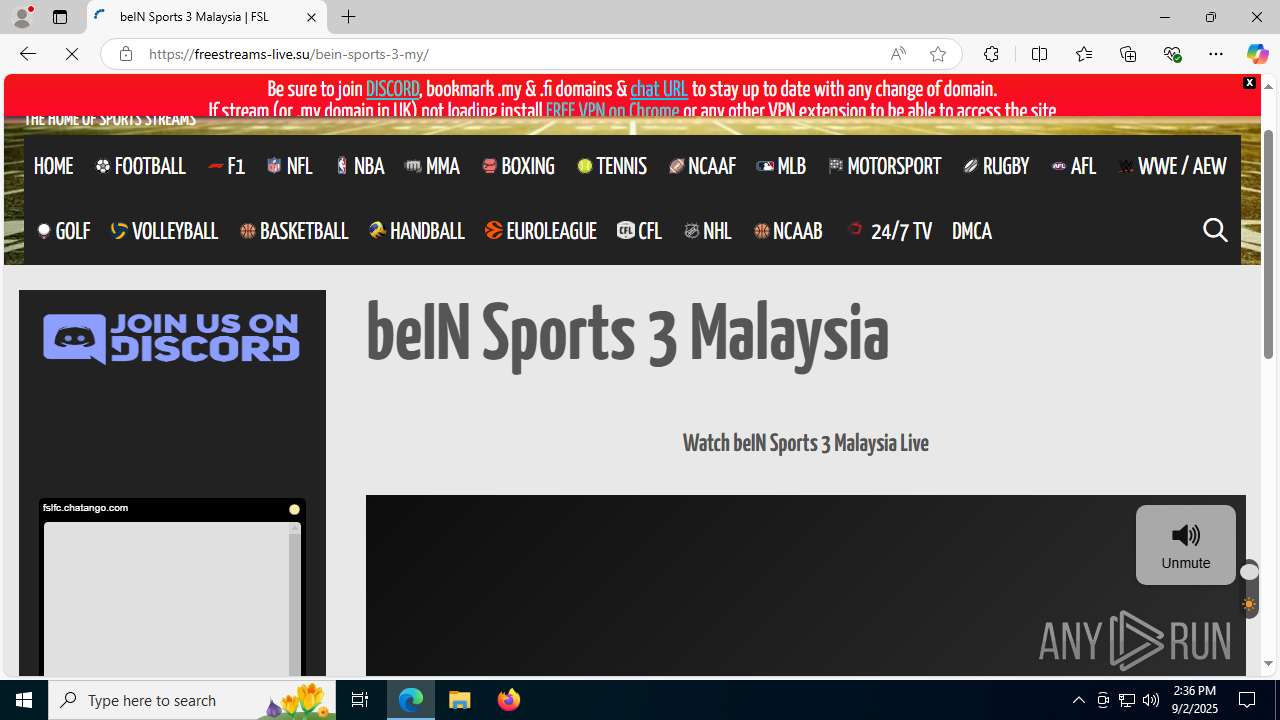Image resolution: width=1280 pixels, height=720 pixels.
Task: Open BASKETBALL streams
Action: 294,231
